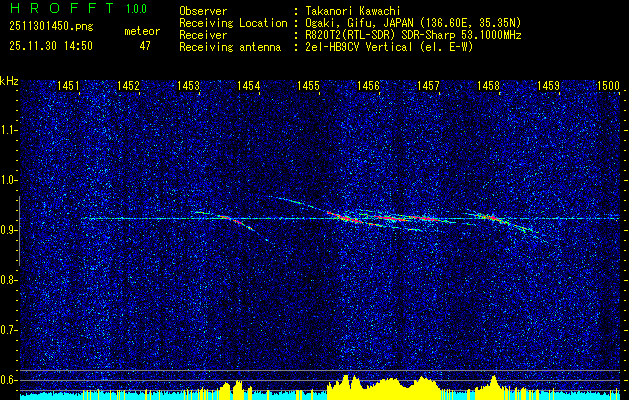Click the 0.6 kHz frequency label
Viewport: 629px width, 400px height.
pos(8,380)
